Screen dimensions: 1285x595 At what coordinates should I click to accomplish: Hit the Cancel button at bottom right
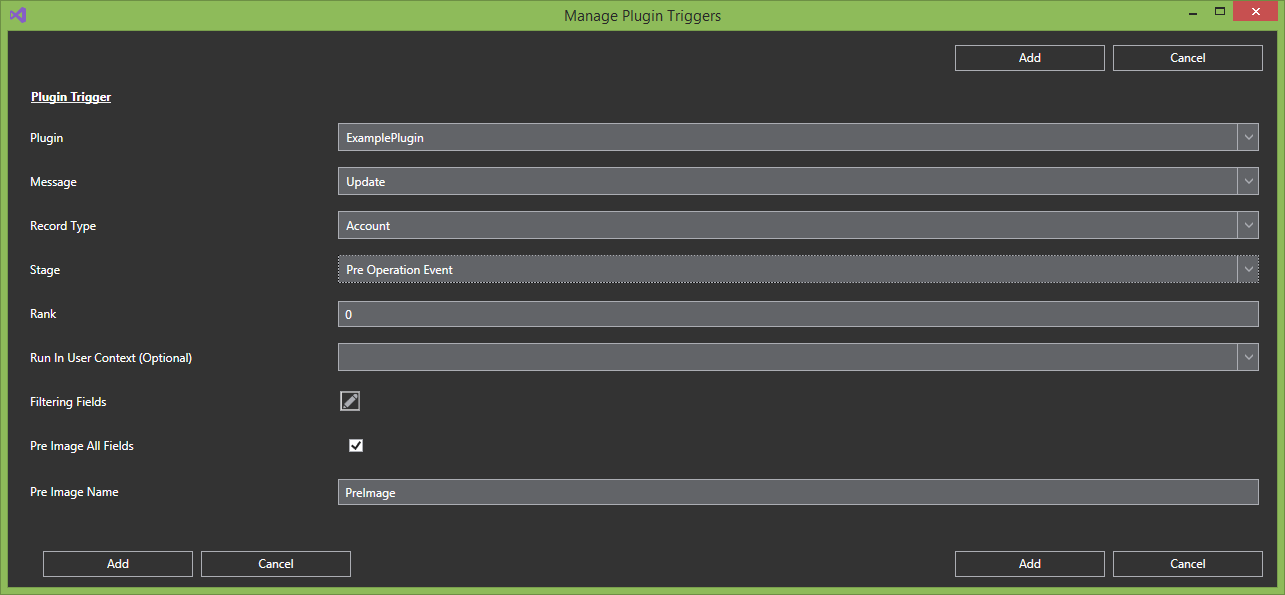(1188, 564)
